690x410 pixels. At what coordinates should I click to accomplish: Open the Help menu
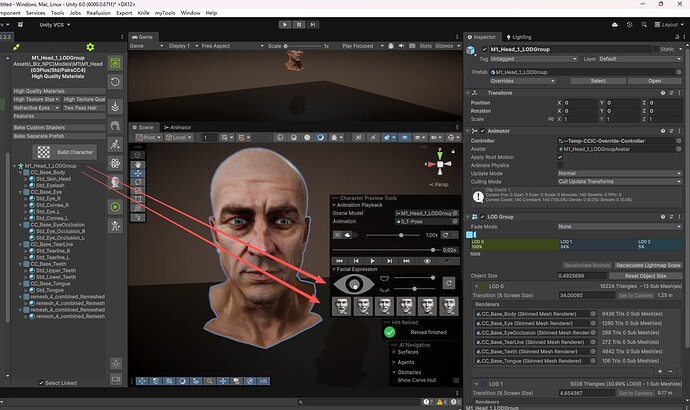pyautogui.click(x=211, y=13)
